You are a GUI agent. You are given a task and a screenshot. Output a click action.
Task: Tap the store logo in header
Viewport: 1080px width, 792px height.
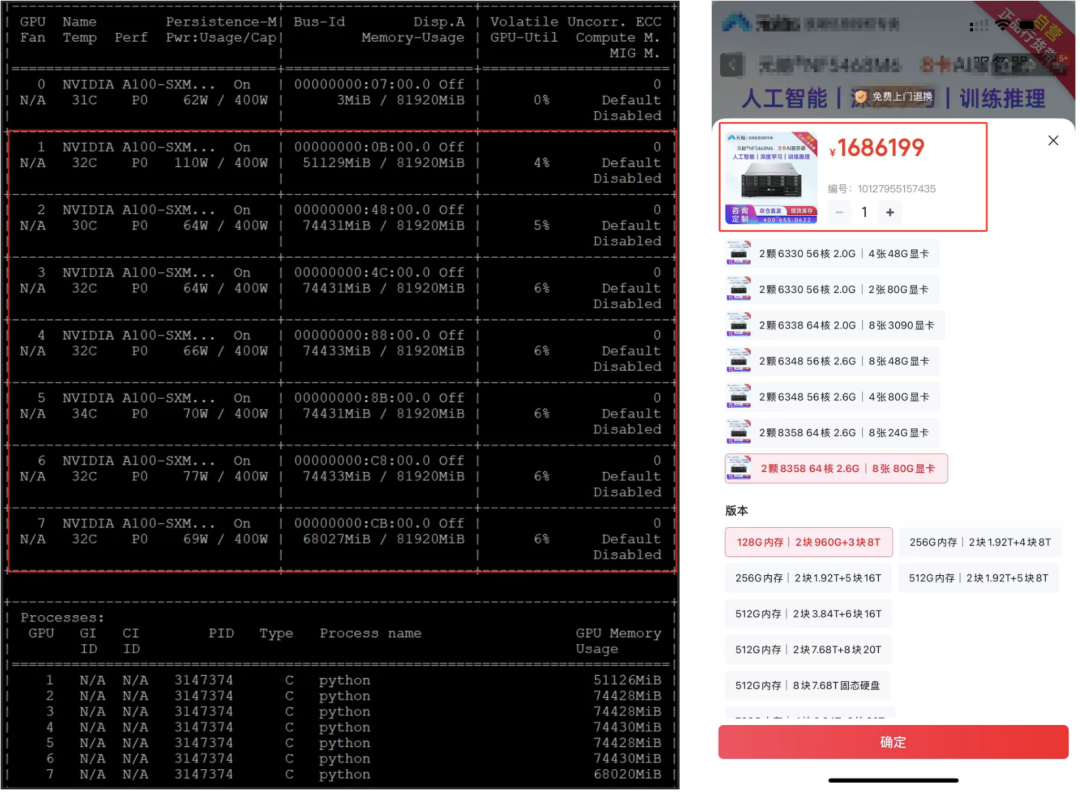point(736,23)
